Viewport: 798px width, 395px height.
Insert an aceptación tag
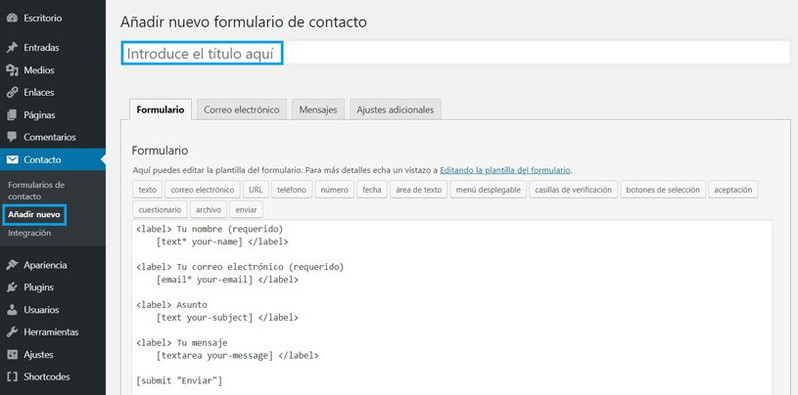733,190
